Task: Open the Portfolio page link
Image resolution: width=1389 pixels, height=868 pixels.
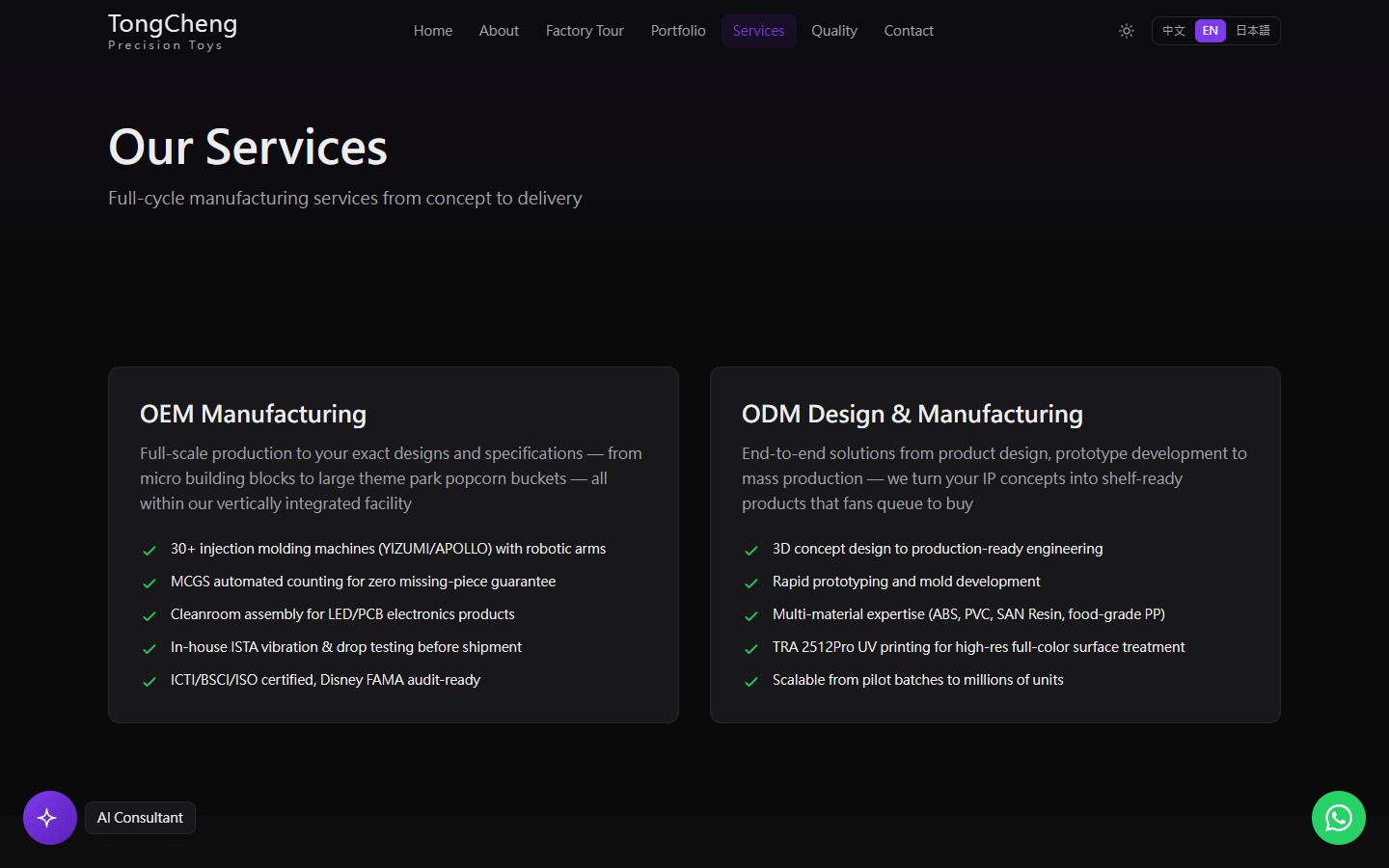Action: coord(678,30)
